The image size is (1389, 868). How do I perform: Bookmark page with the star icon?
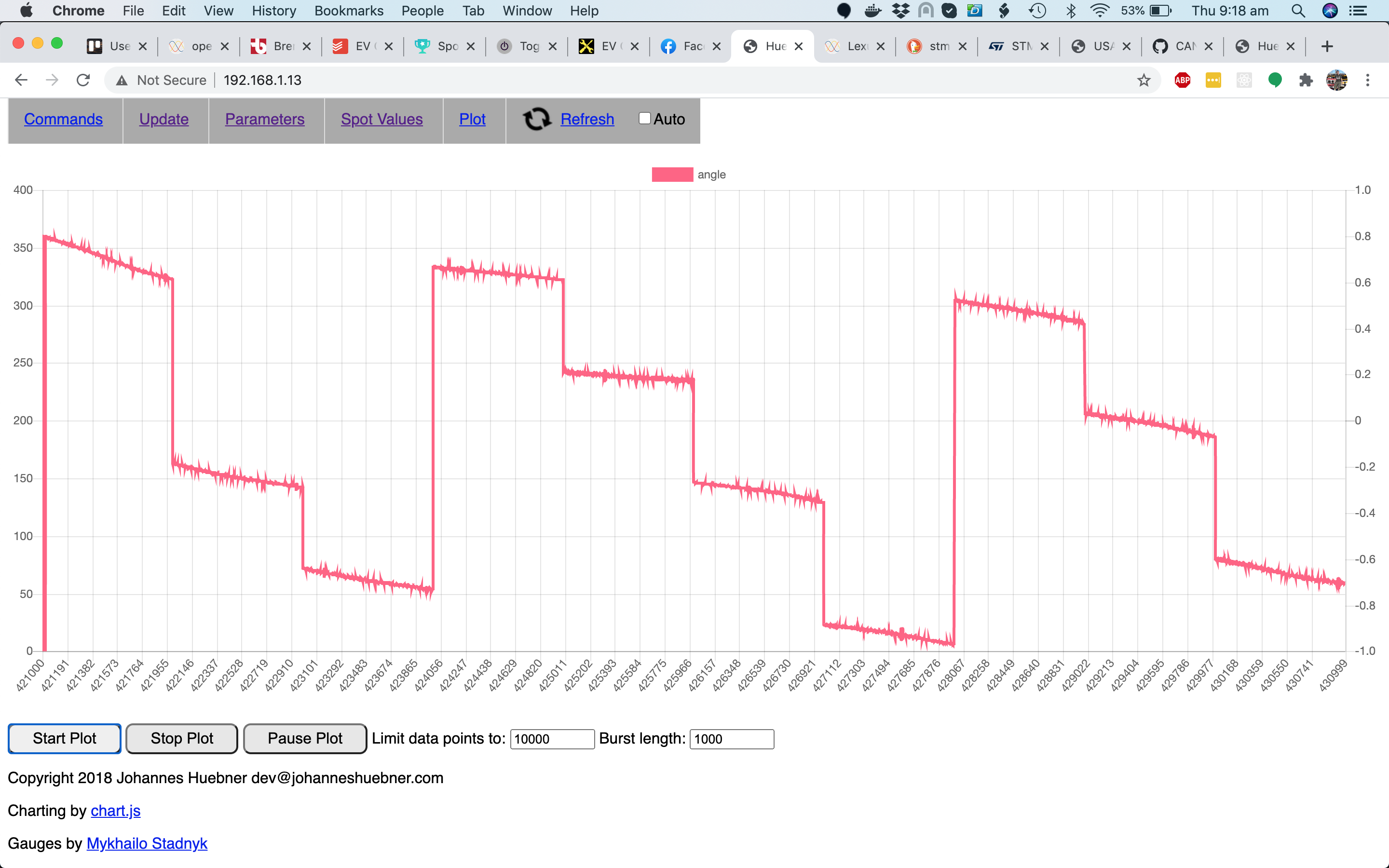1144,81
